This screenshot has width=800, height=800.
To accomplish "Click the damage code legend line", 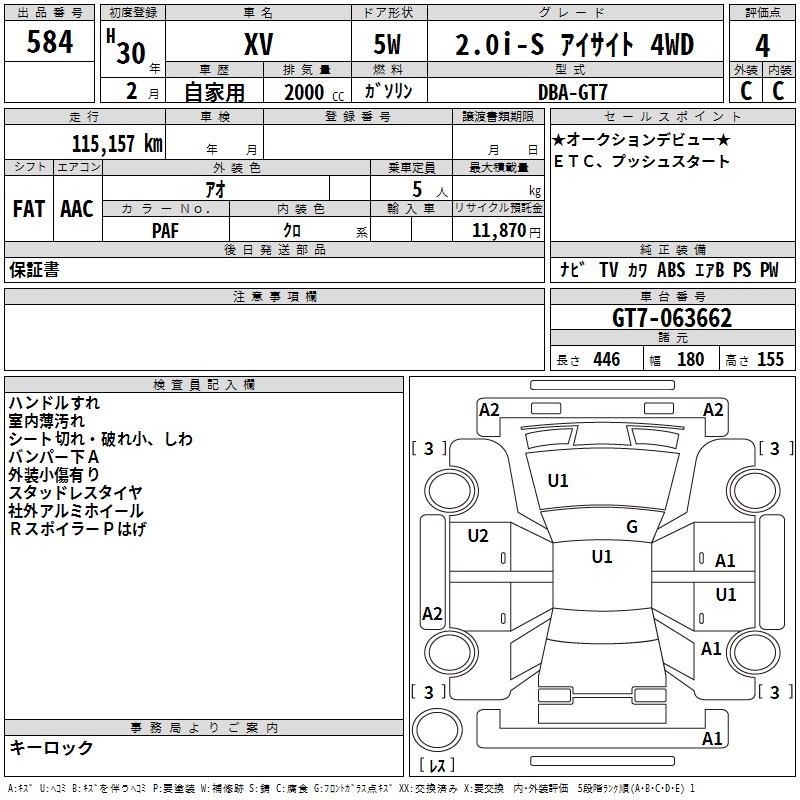I will [351, 788].
